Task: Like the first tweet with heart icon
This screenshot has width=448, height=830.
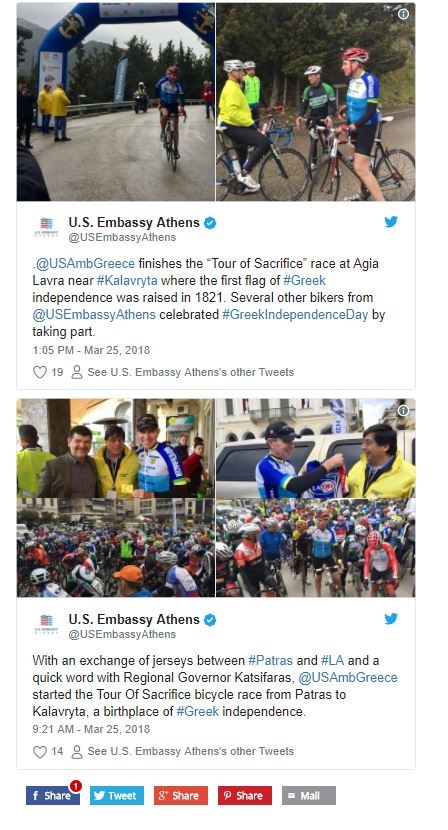Action: (x=40, y=372)
